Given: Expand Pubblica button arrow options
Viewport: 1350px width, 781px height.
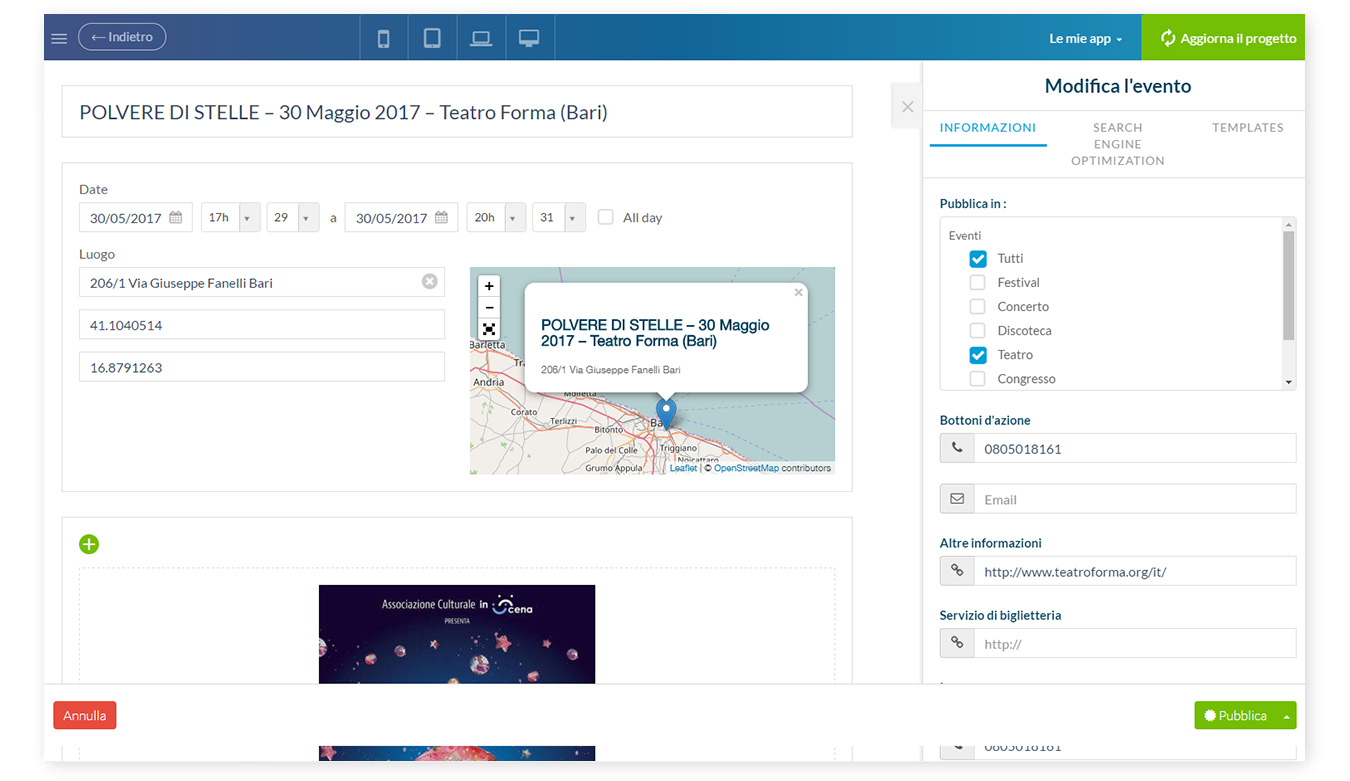Looking at the screenshot, I should coord(1286,715).
